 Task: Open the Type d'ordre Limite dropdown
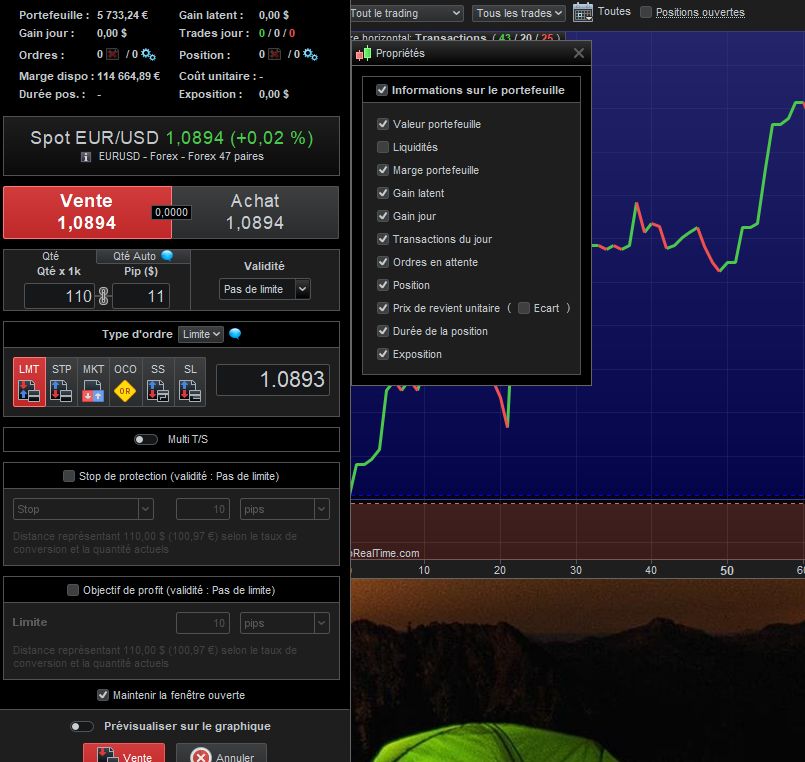pyautogui.click(x=201, y=334)
